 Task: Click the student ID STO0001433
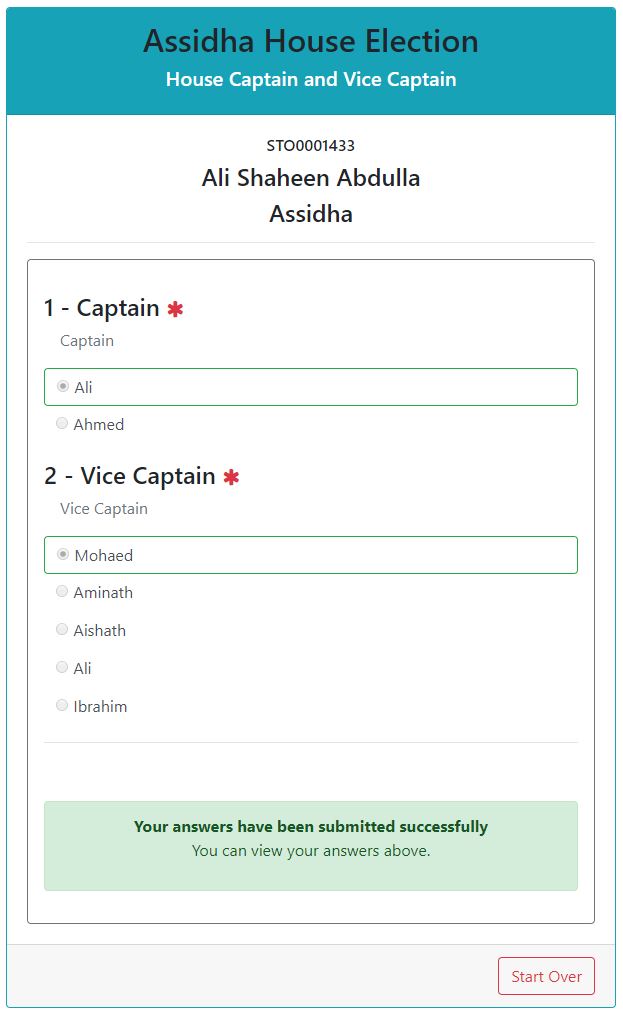[310, 146]
